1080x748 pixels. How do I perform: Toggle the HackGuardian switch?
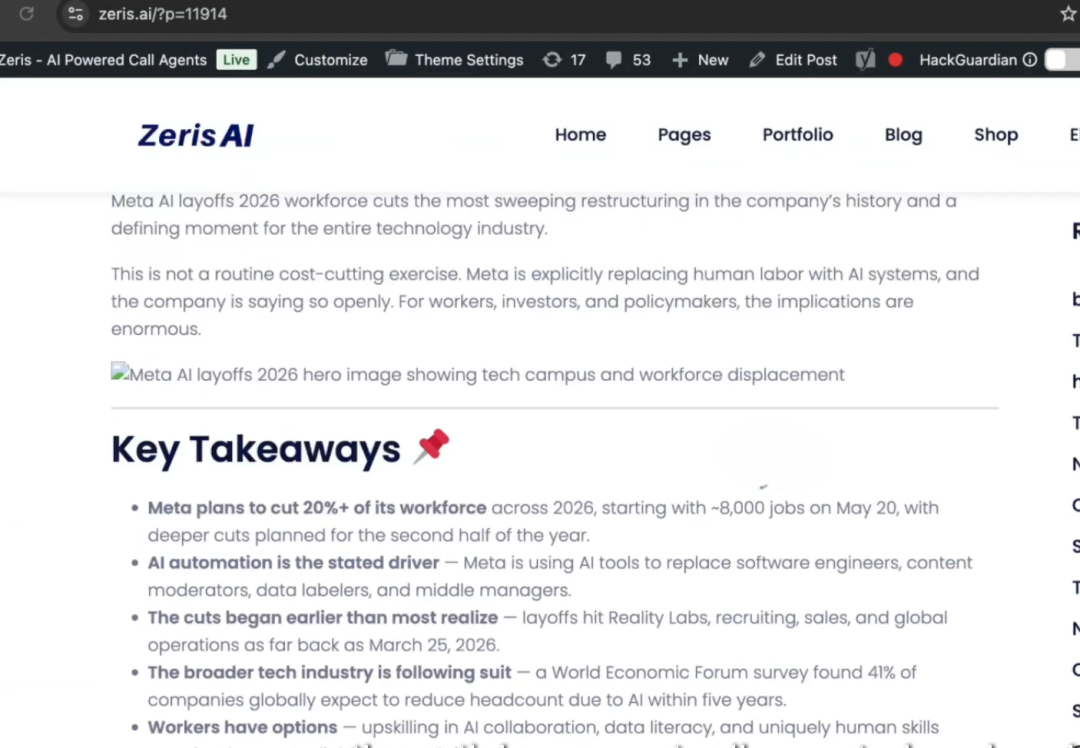pyautogui.click(x=1062, y=60)
